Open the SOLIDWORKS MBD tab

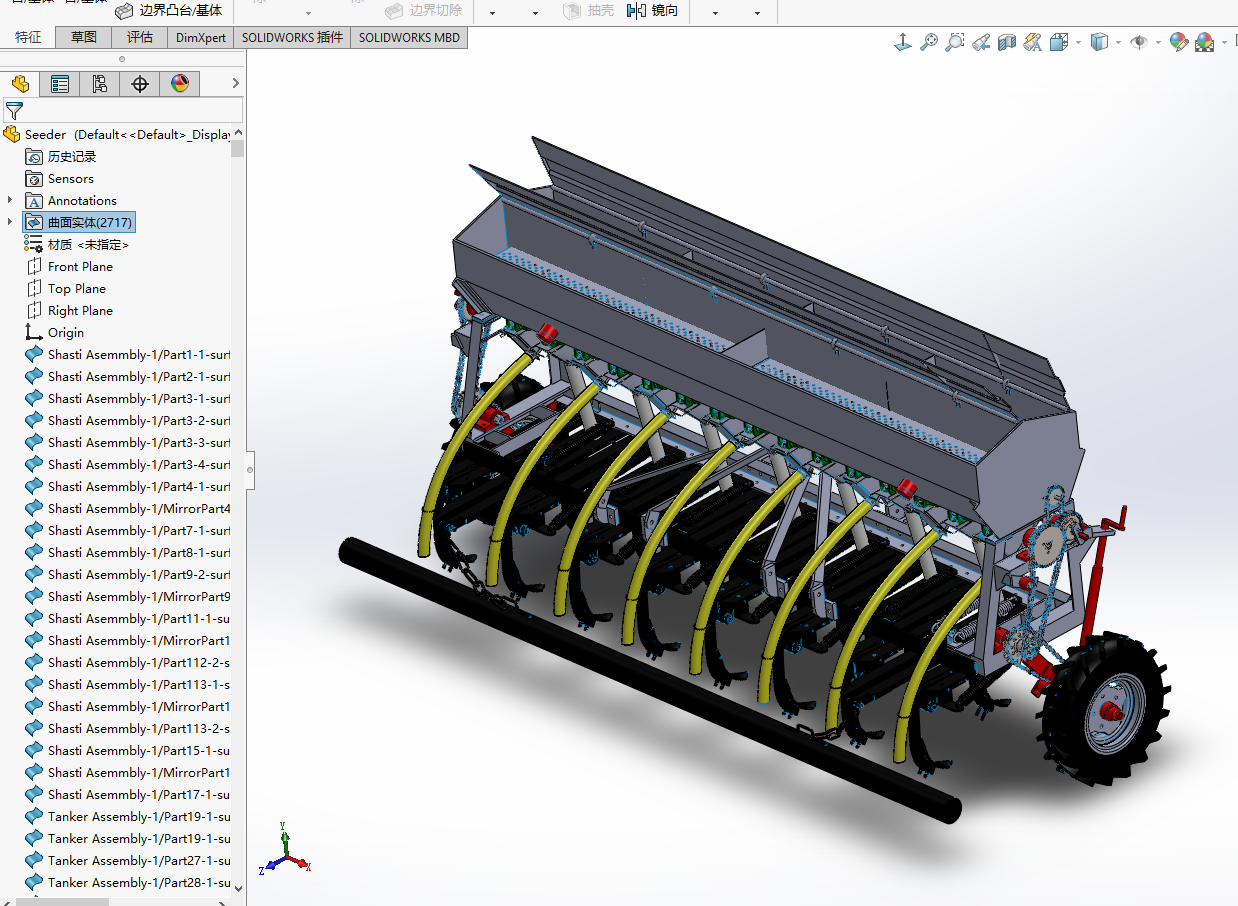[408, 37]
